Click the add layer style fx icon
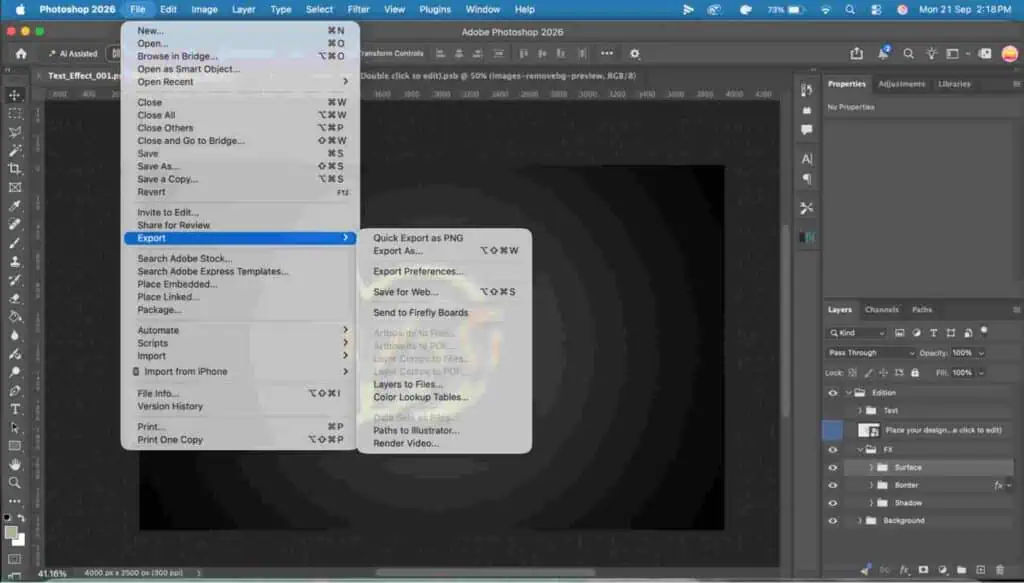 (x=904, y=570)
